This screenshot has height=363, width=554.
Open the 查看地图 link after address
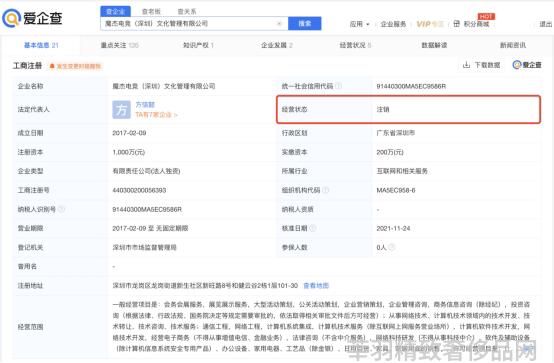click(316, 286)
